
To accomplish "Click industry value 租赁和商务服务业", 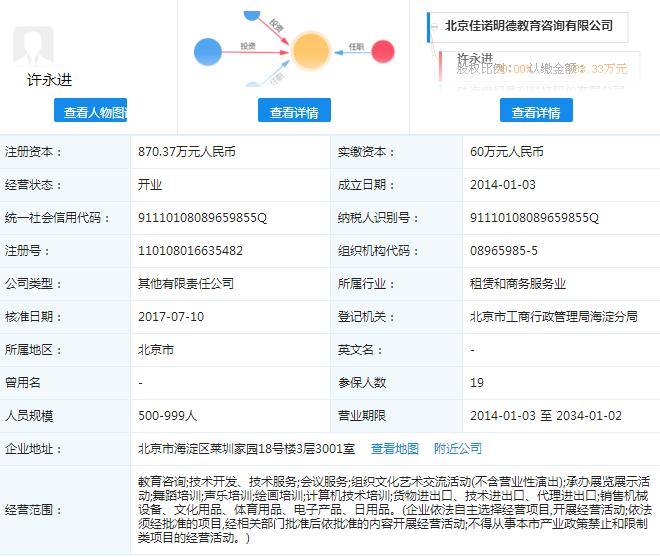I will pos(518,284).
